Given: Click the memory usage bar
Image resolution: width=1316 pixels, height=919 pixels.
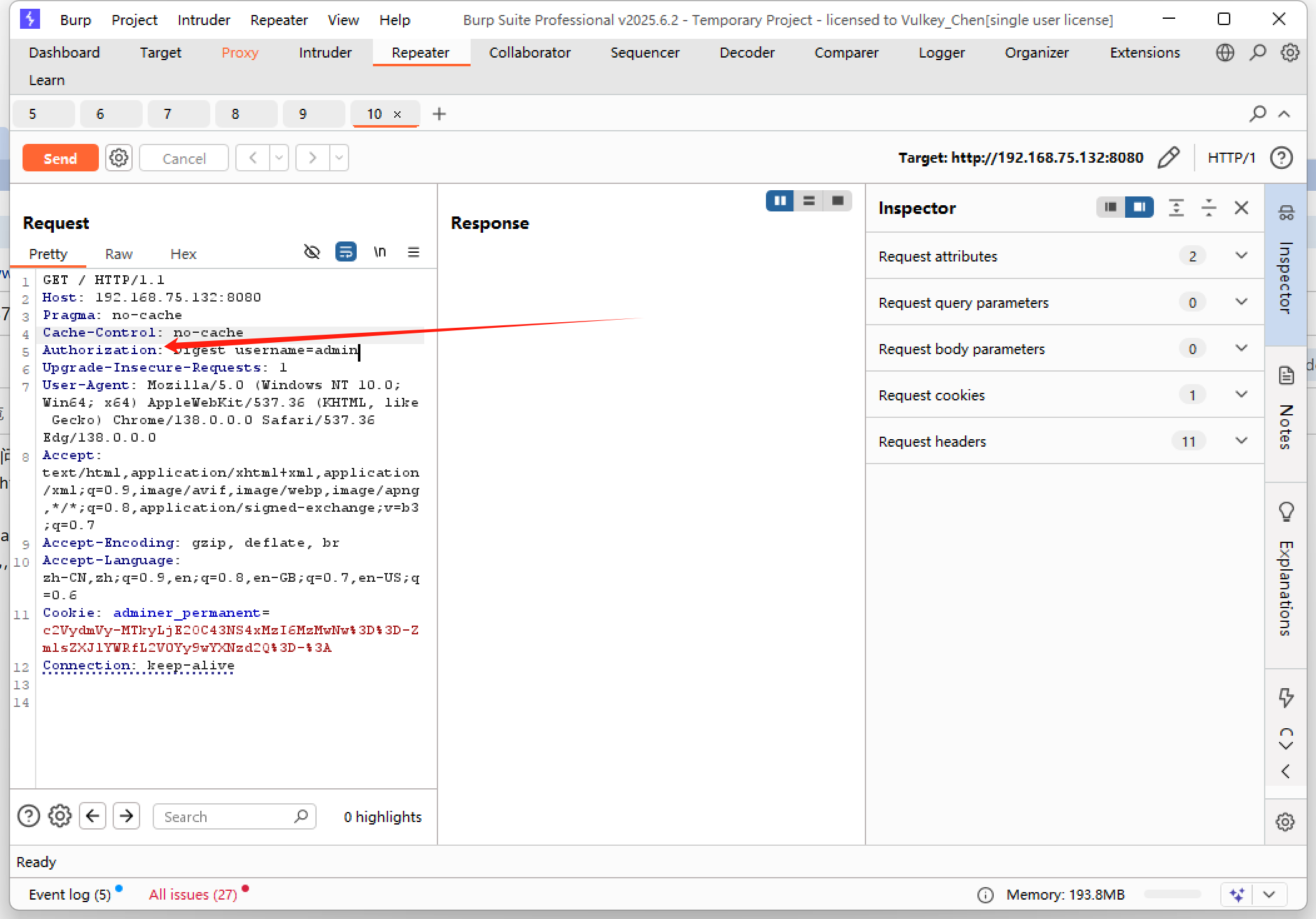Looking at the screenshot, I should click(x=1171, y=895).
